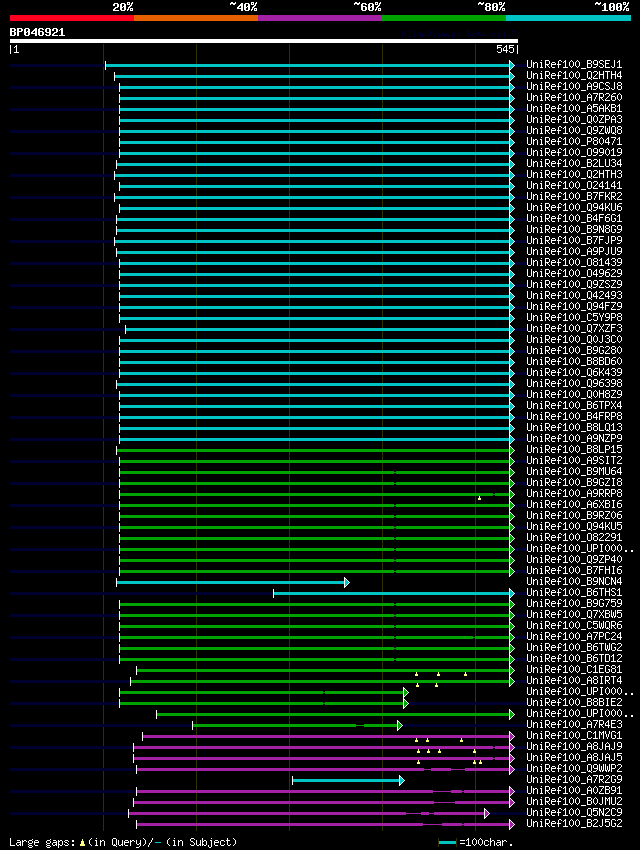This screenshot has height=850, width=640.
Task: Click the =100char. scale legend
Action: coord(476,842)
